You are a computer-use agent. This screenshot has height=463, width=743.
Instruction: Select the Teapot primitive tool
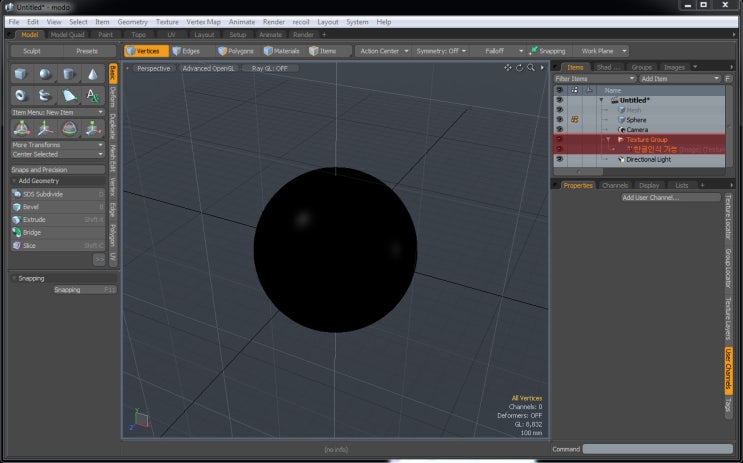point(45,95)
